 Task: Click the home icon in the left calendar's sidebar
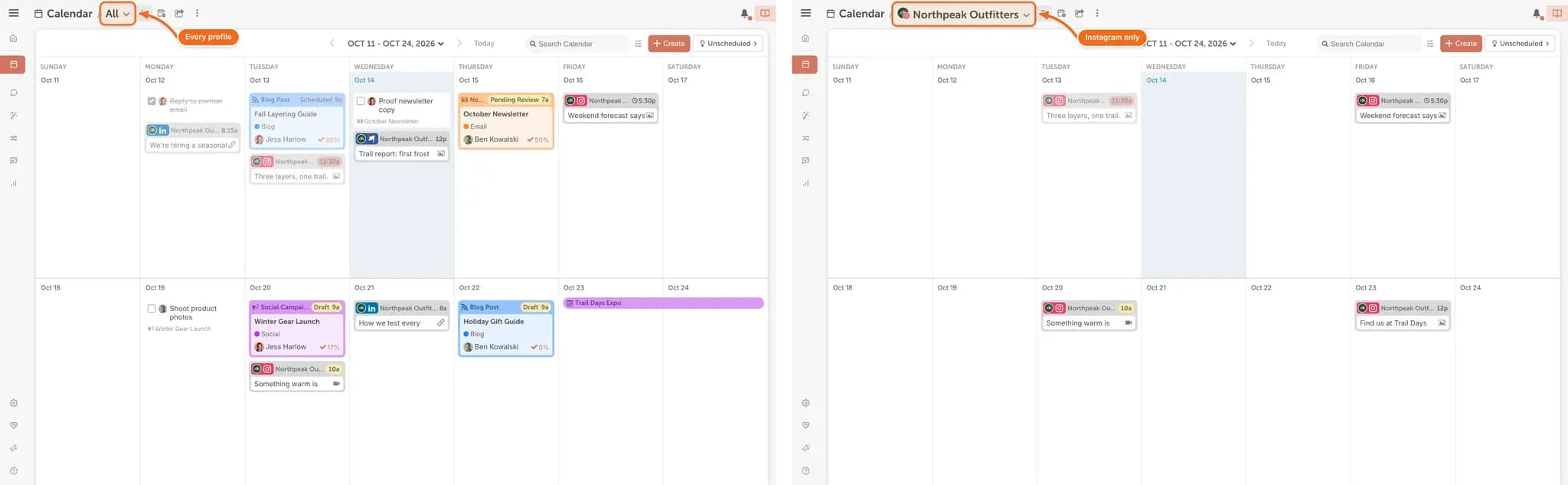point(13,38)
